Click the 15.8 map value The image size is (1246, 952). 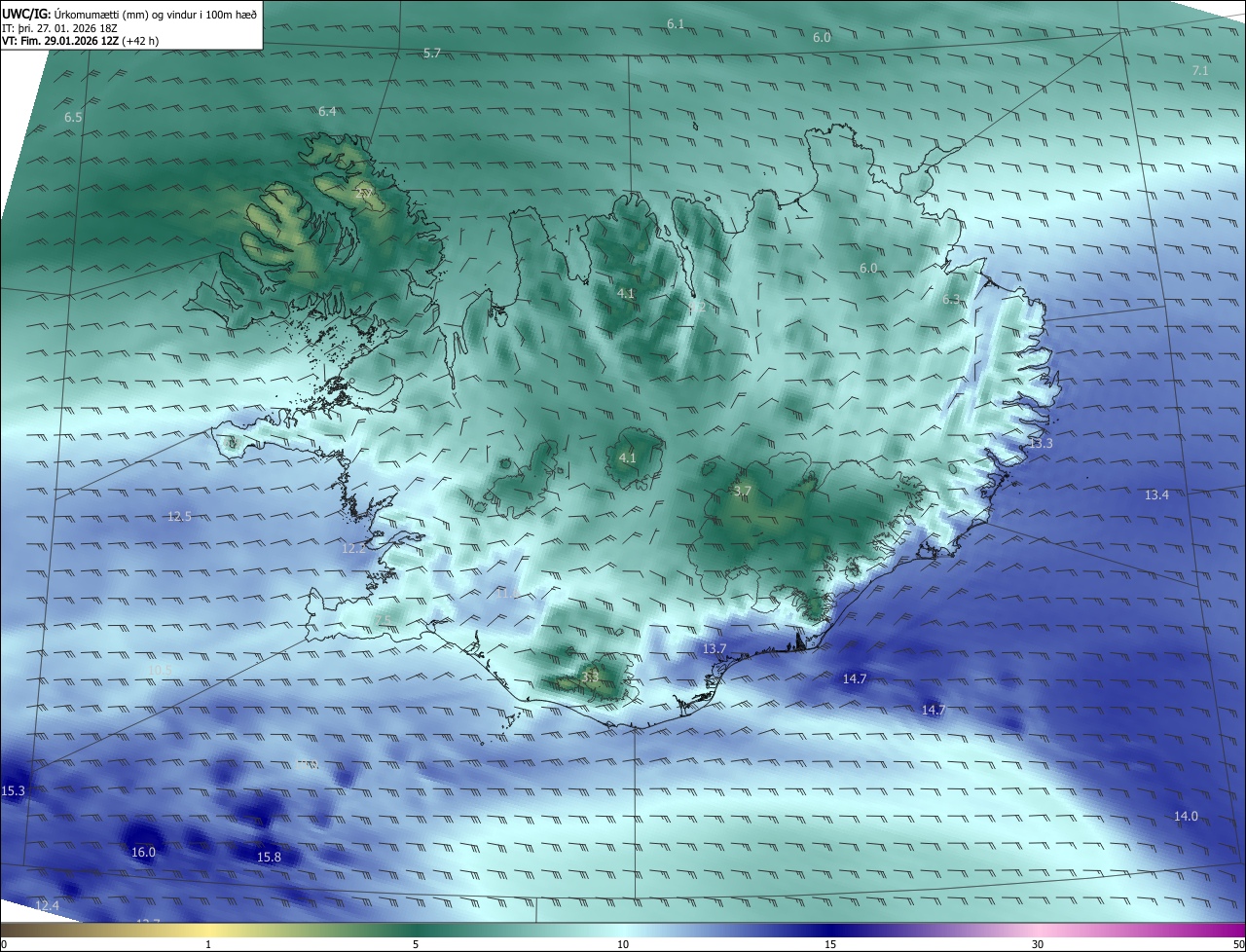(x=269, y=857)
